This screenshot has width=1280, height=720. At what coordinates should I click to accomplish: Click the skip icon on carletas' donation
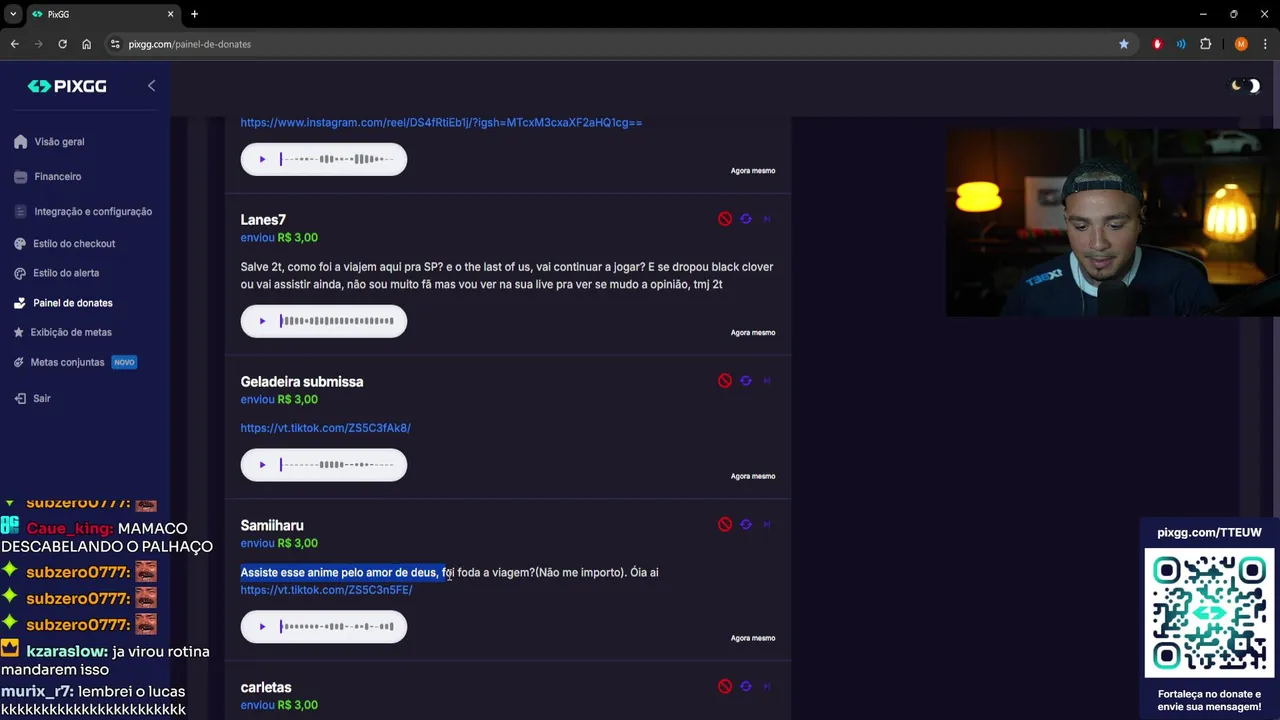(x=767, y=687)
